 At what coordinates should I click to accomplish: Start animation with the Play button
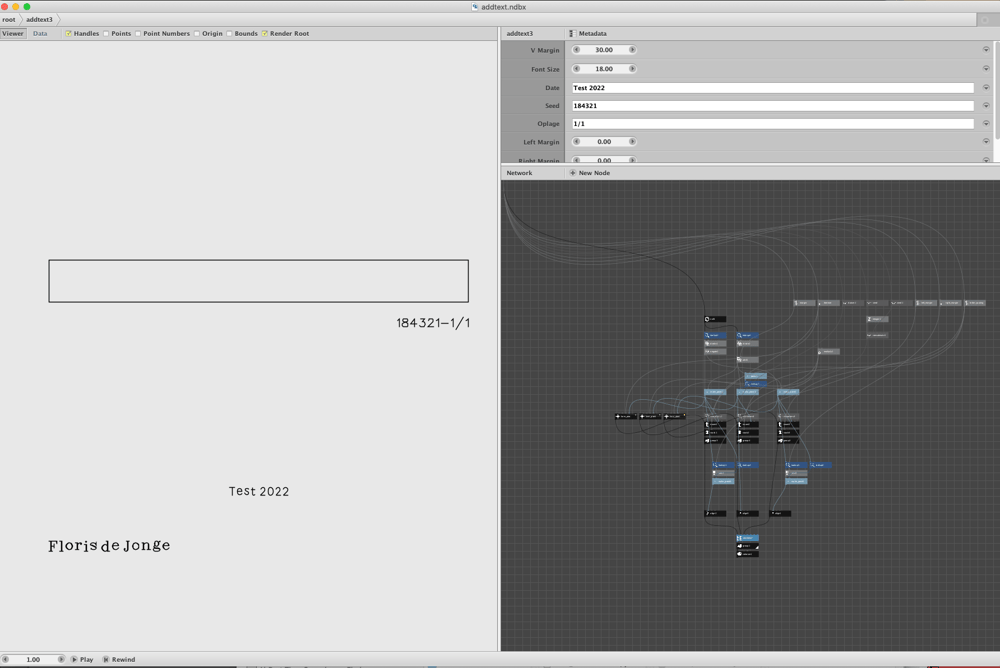[82, 659]
